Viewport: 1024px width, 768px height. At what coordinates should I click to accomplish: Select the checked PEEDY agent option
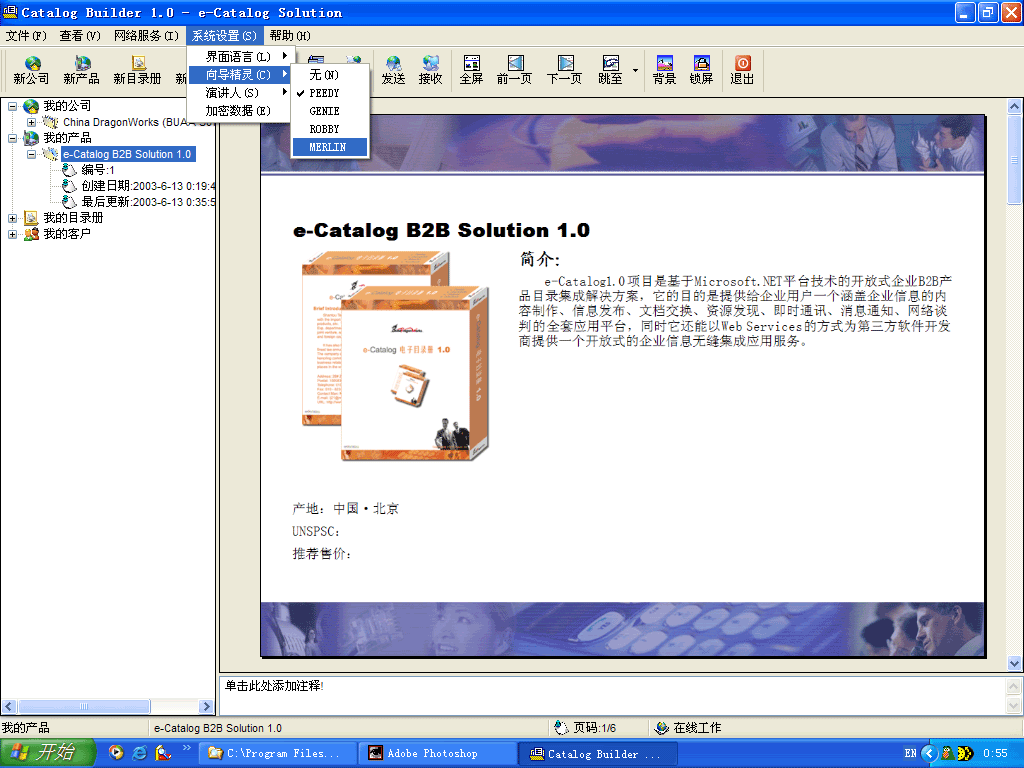tap(330, 93)
